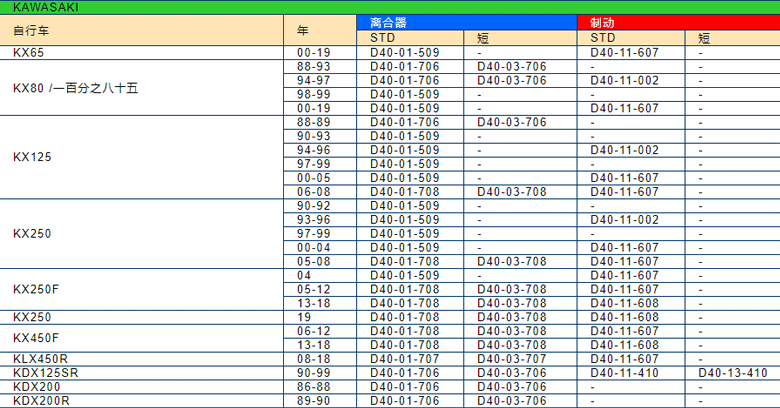
Task: Click D40-11-607 in the KLX450R row
Action: coord(624,359)
